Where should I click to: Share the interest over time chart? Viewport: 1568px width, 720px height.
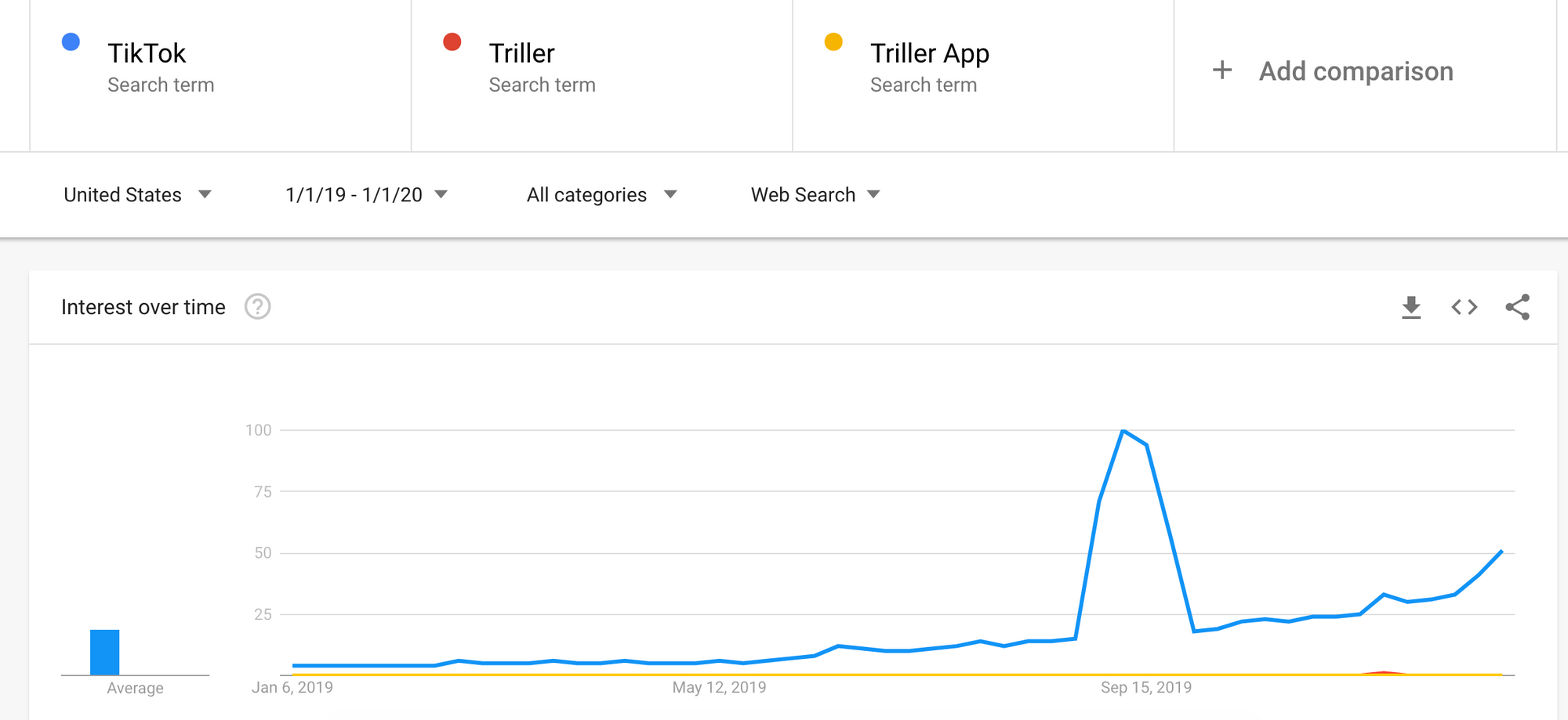tap(1517, 307)
